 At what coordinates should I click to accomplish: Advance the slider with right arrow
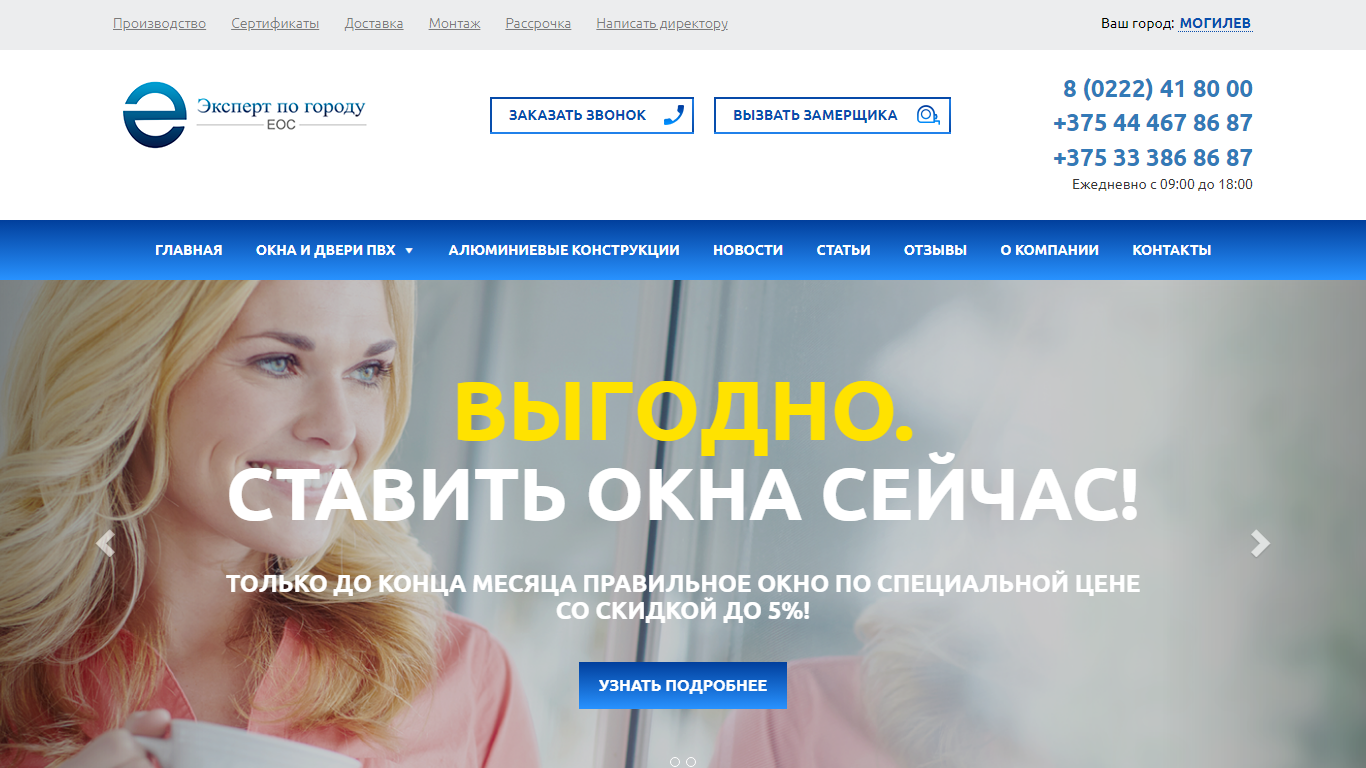[x=1261, y=543]
